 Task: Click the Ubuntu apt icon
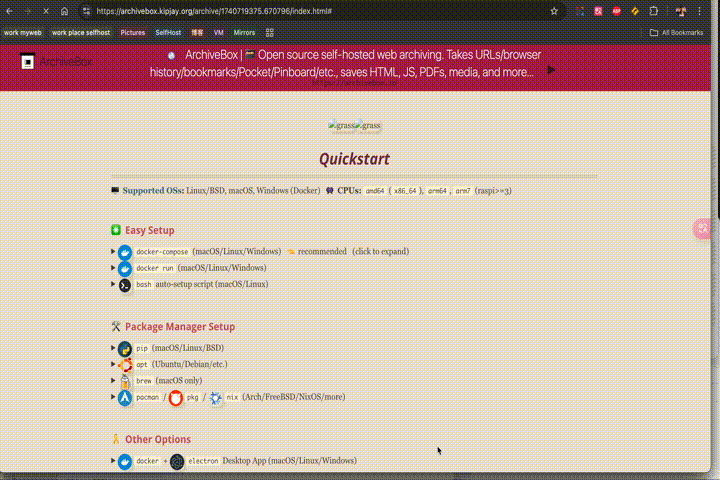click(x=125, y=365)
